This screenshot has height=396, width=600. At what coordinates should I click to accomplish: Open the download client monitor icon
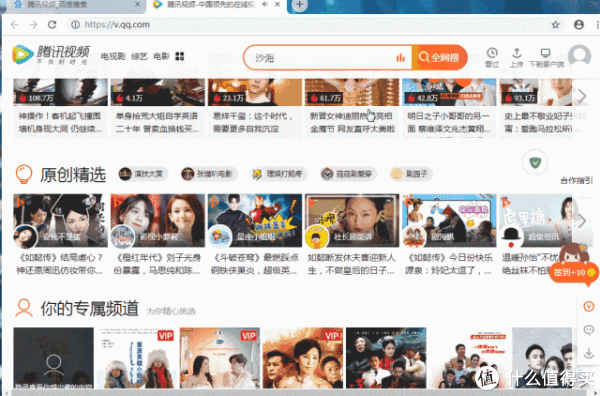546,53
